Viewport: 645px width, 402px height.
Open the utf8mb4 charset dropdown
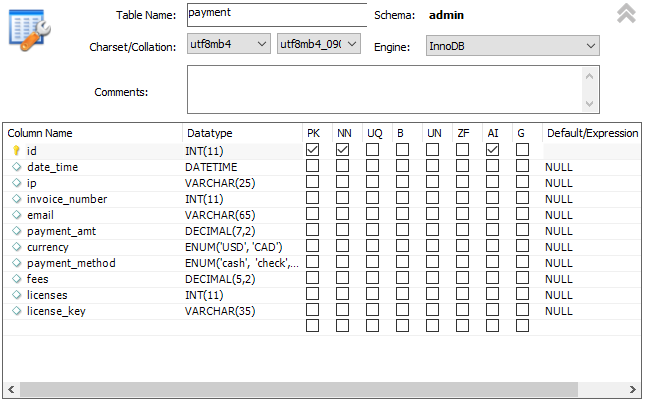(228, 45)
